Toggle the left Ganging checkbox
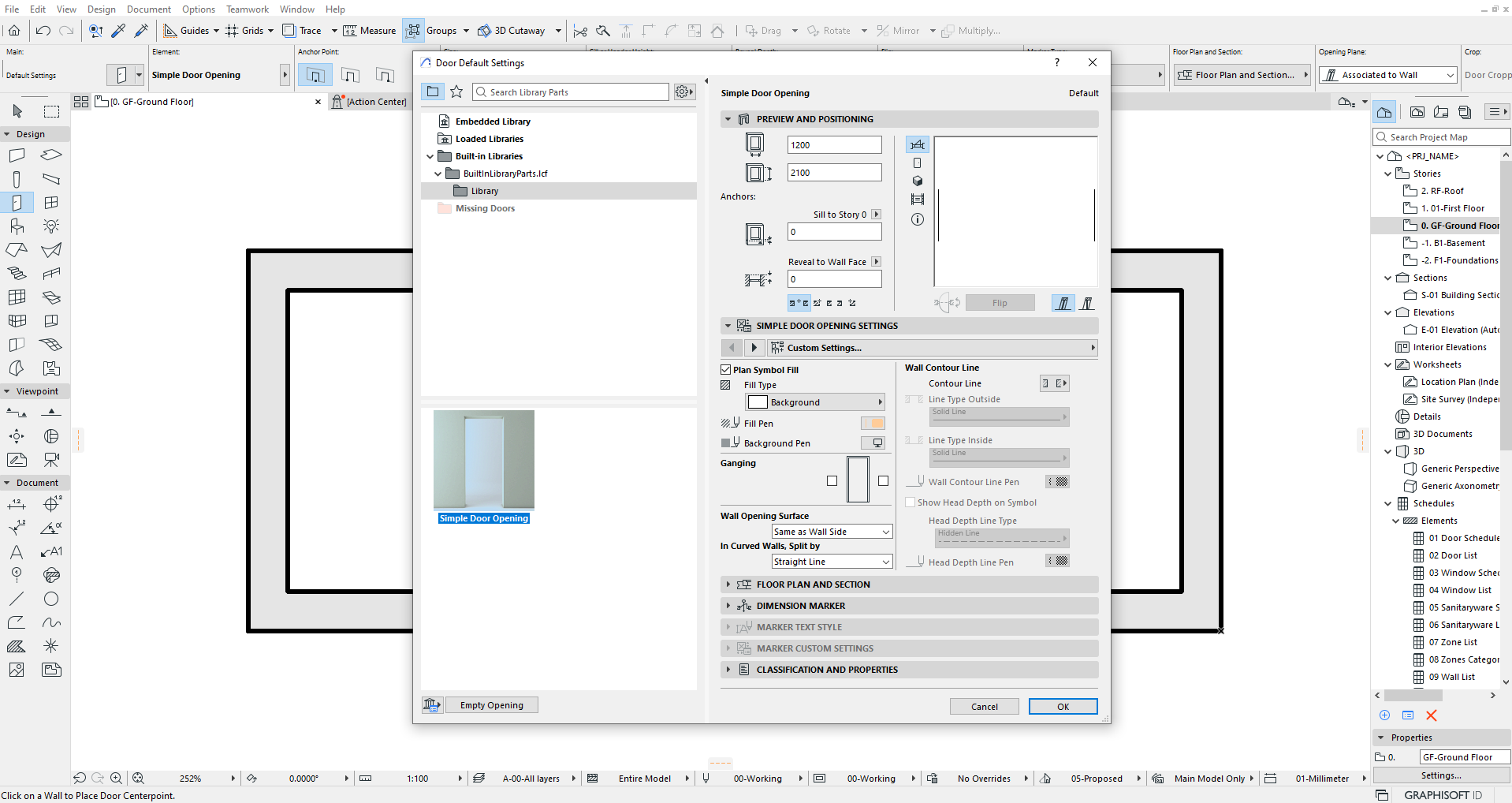 (832, 481)
